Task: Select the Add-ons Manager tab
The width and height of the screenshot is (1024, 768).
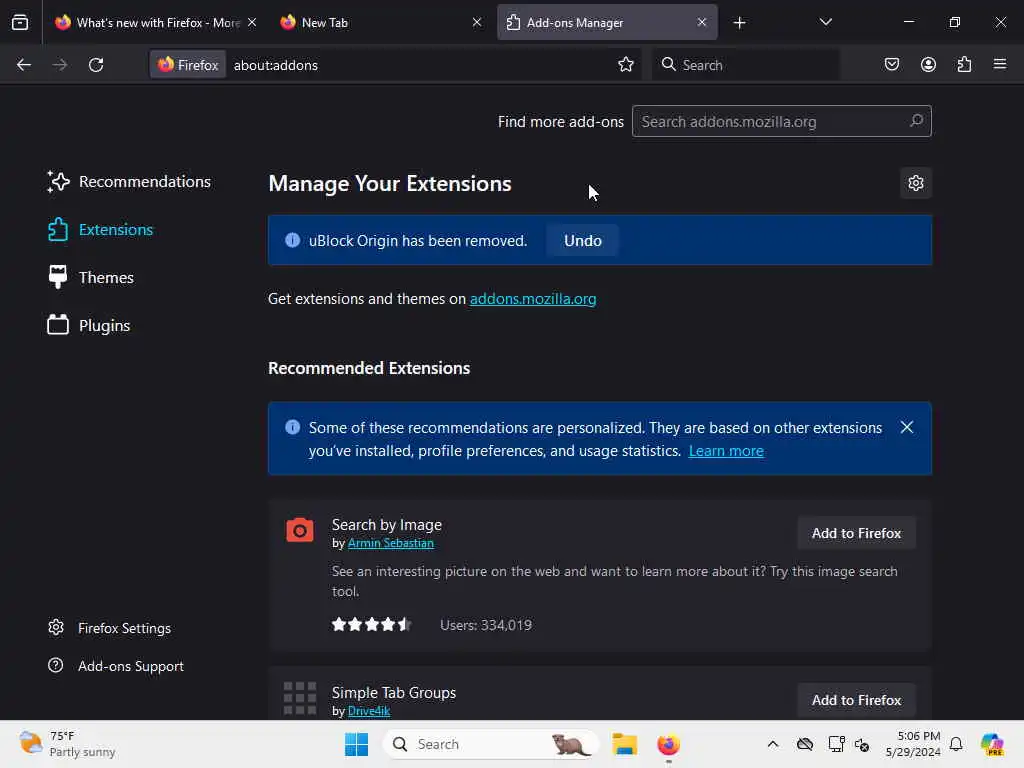Action: pyautogui.click(x=607, y=23)
